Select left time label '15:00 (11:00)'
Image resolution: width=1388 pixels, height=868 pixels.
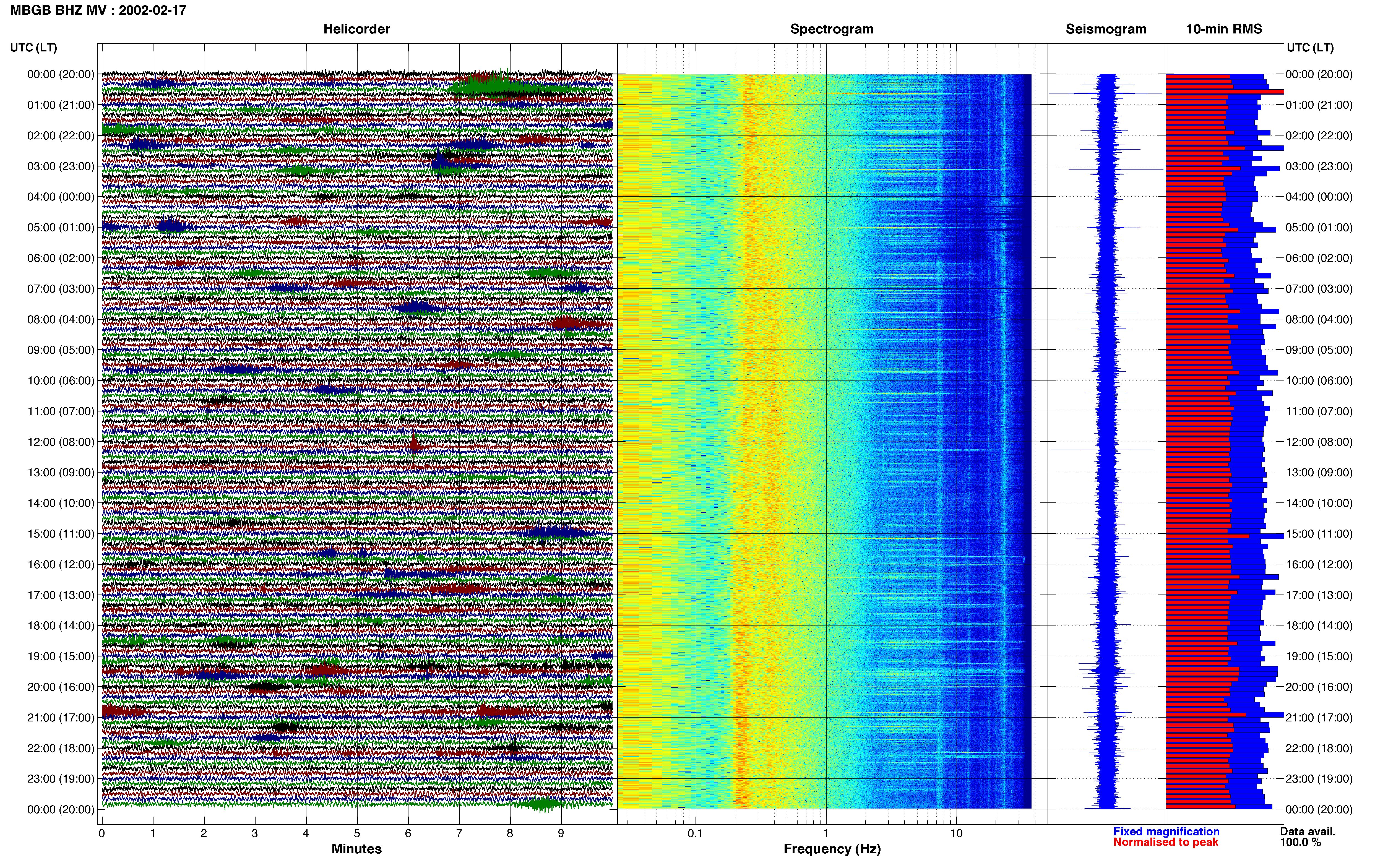[x=61, y=534]
